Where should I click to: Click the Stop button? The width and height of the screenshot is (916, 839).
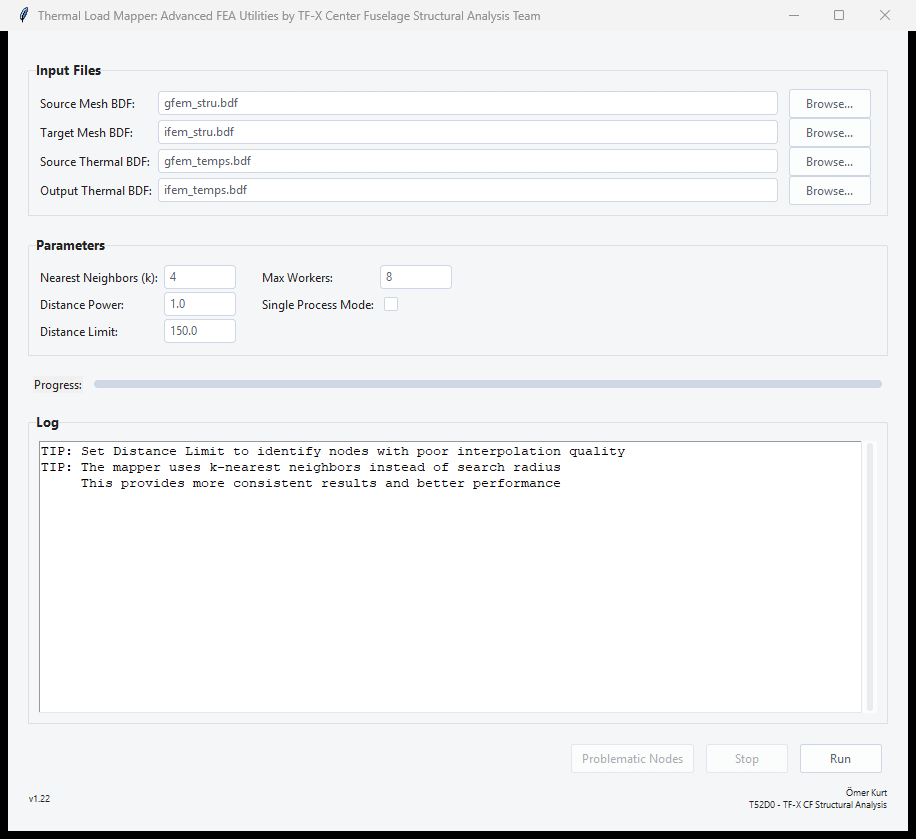pos(746,758)
